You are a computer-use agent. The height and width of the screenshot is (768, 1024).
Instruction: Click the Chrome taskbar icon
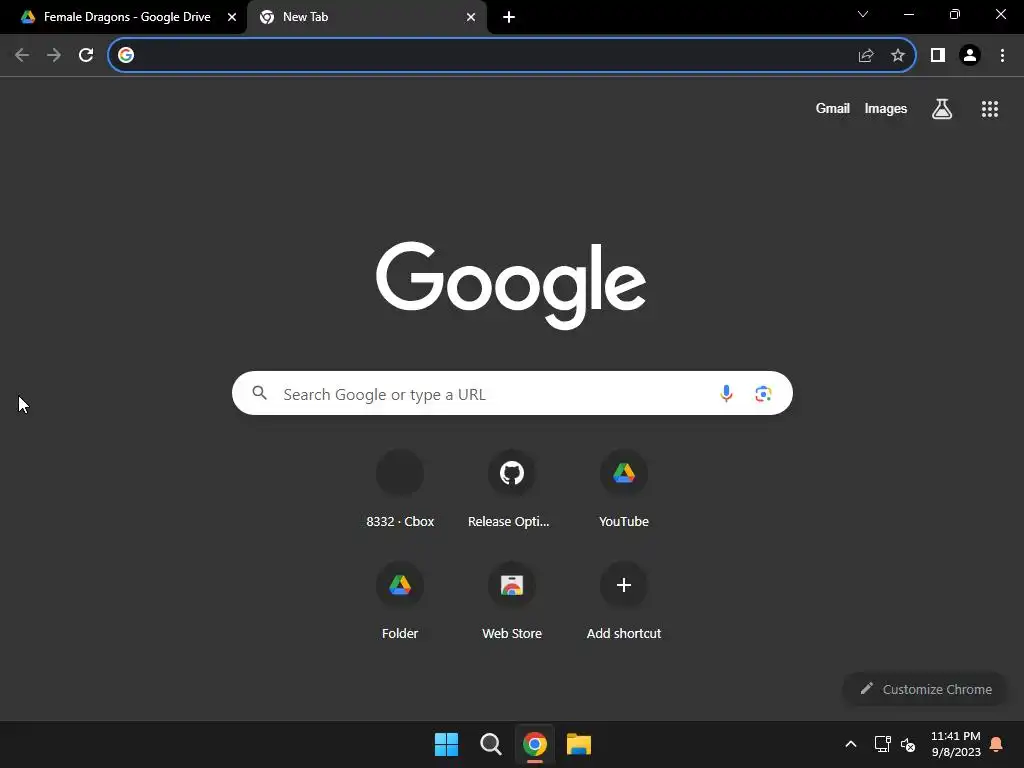point(535,744)
